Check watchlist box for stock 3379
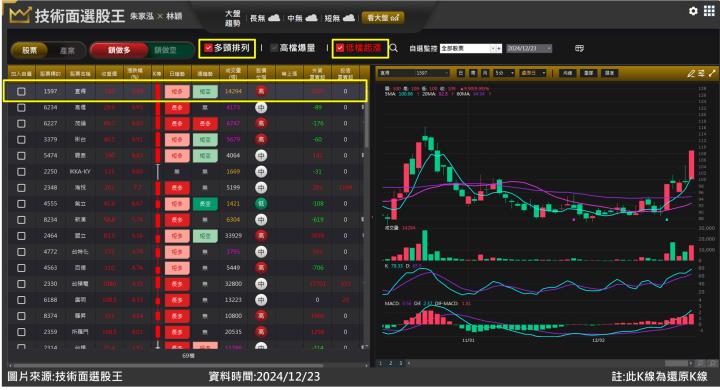The image size is (720, 390). (21, 140)
